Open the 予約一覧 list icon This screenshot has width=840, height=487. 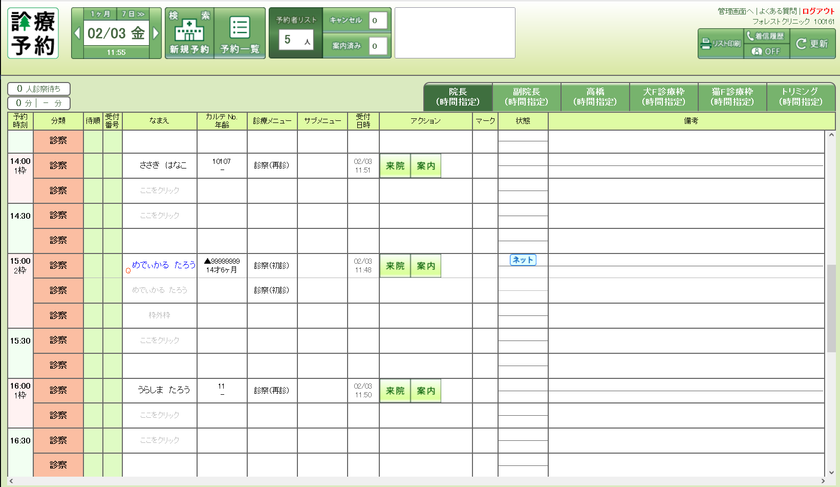[x=240, y=33]
